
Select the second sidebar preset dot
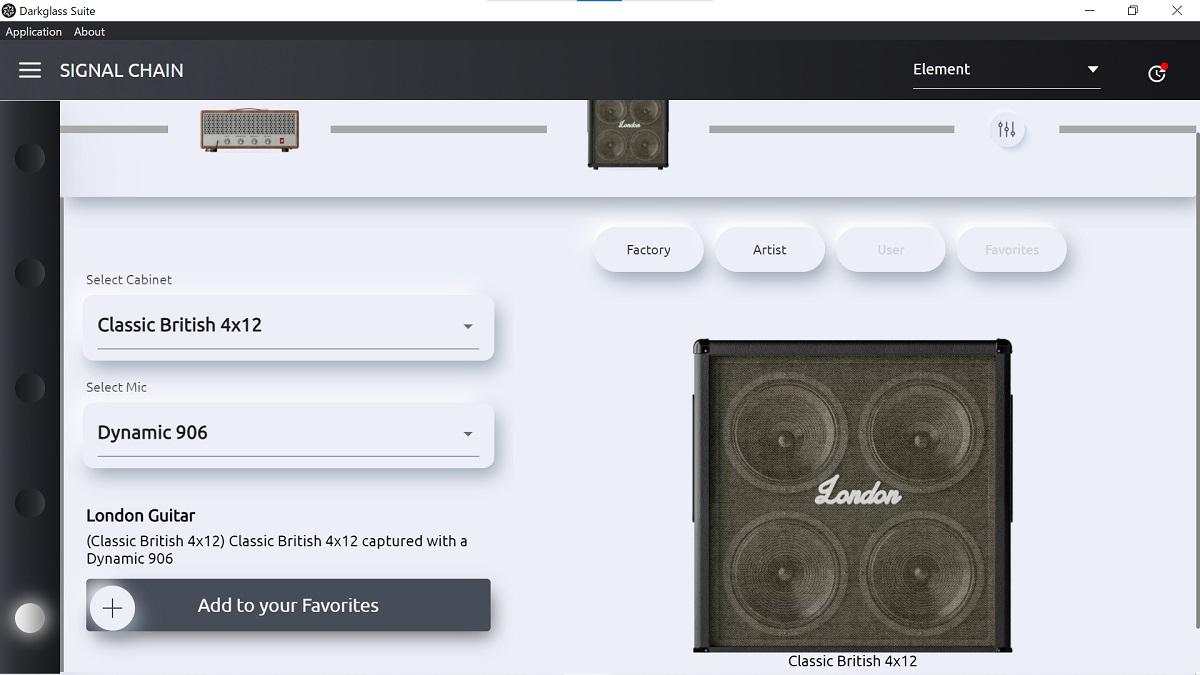(x=30, y=272)
